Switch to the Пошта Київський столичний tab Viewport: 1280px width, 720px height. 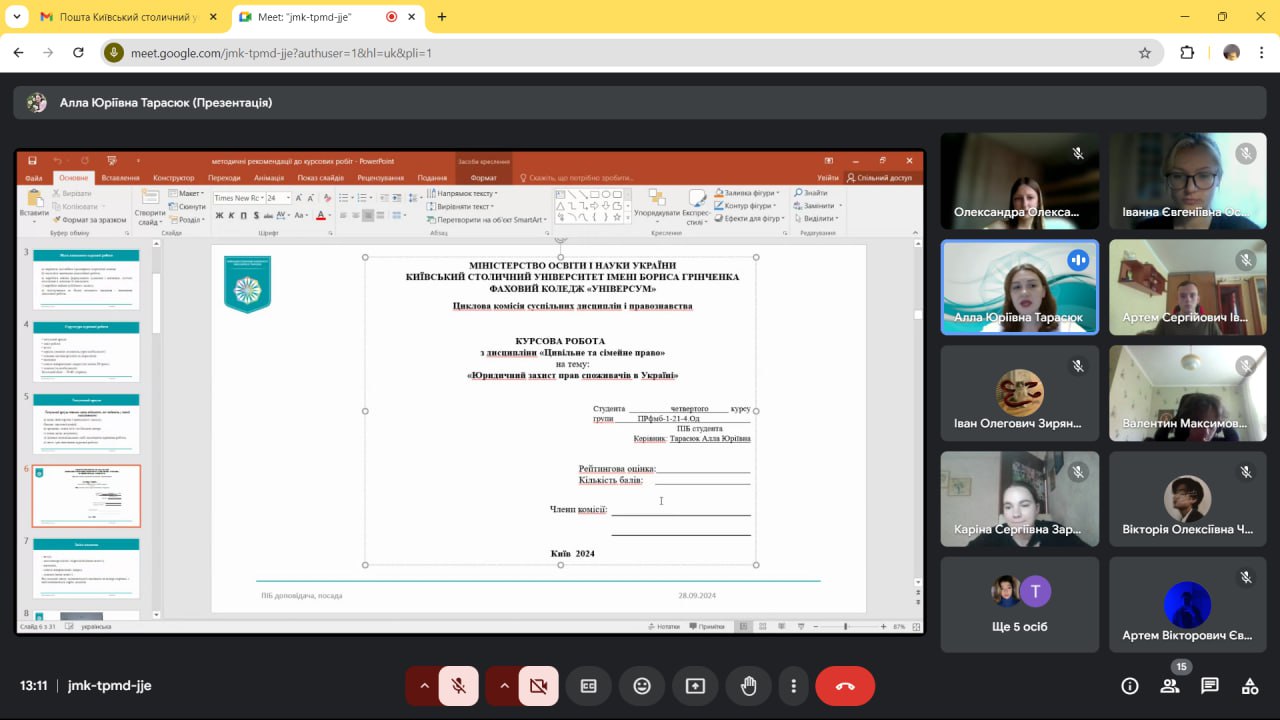point(118,17)
